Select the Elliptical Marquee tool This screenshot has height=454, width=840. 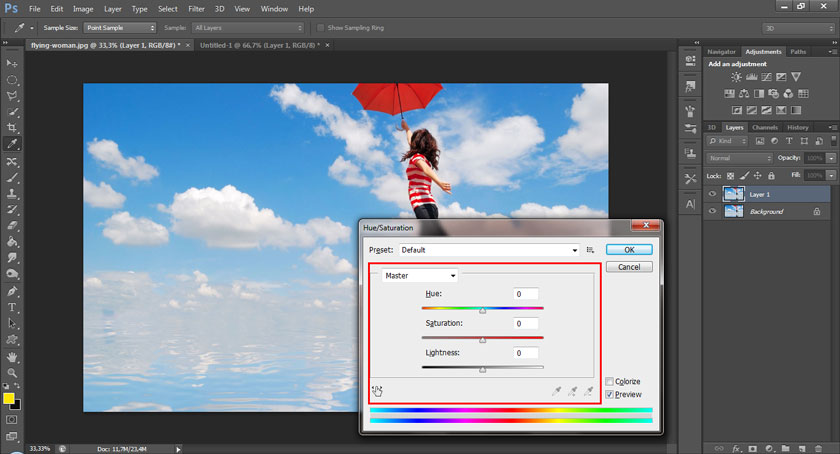pyautogui.click(x=12, y=80)
